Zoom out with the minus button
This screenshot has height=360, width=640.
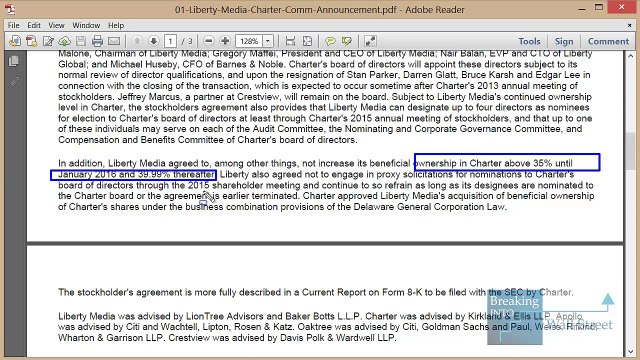(209, 41)
